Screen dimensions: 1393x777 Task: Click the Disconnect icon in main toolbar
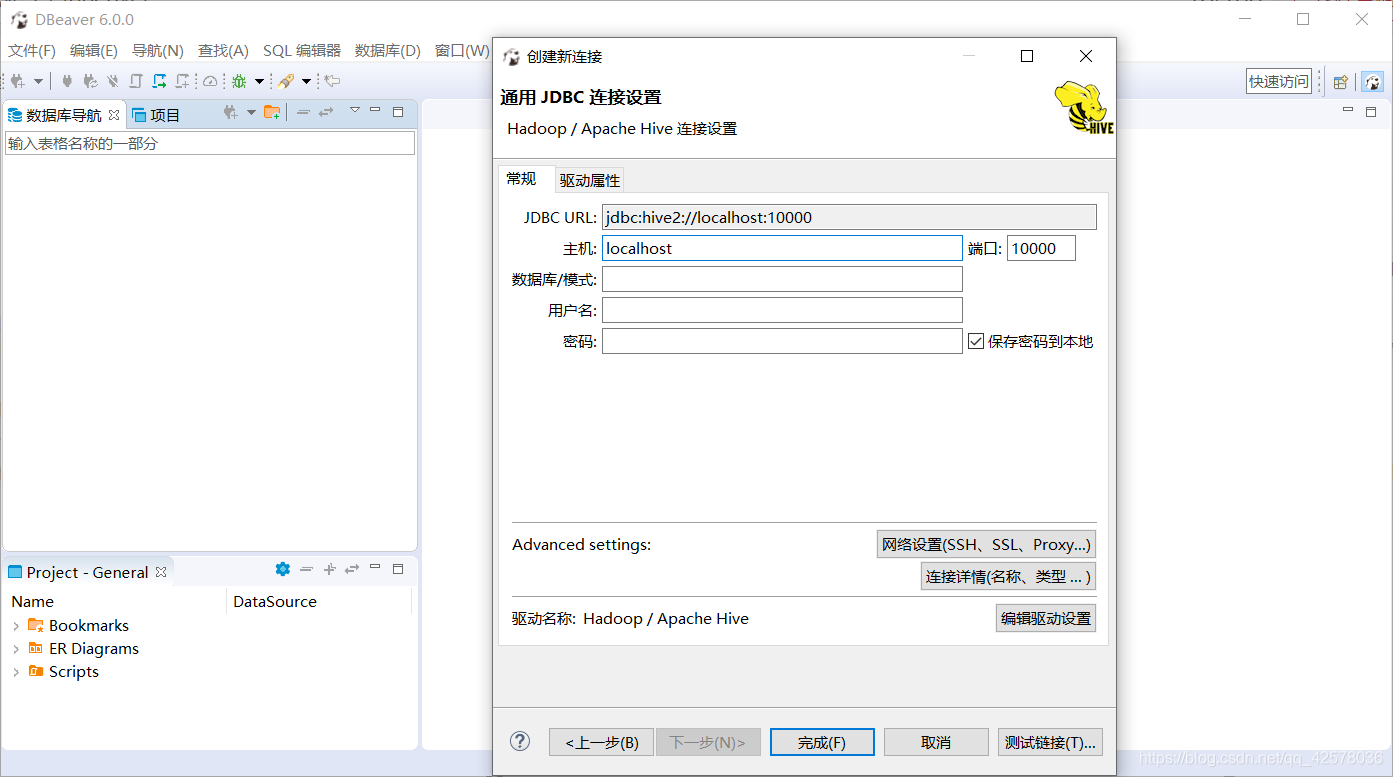(x=113, y=81)
